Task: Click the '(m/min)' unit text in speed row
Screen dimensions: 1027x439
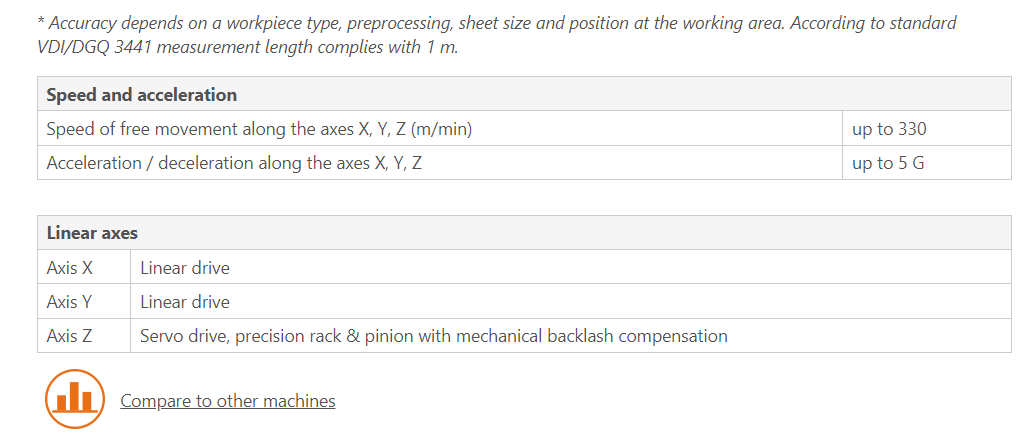Action: point(441,129)
